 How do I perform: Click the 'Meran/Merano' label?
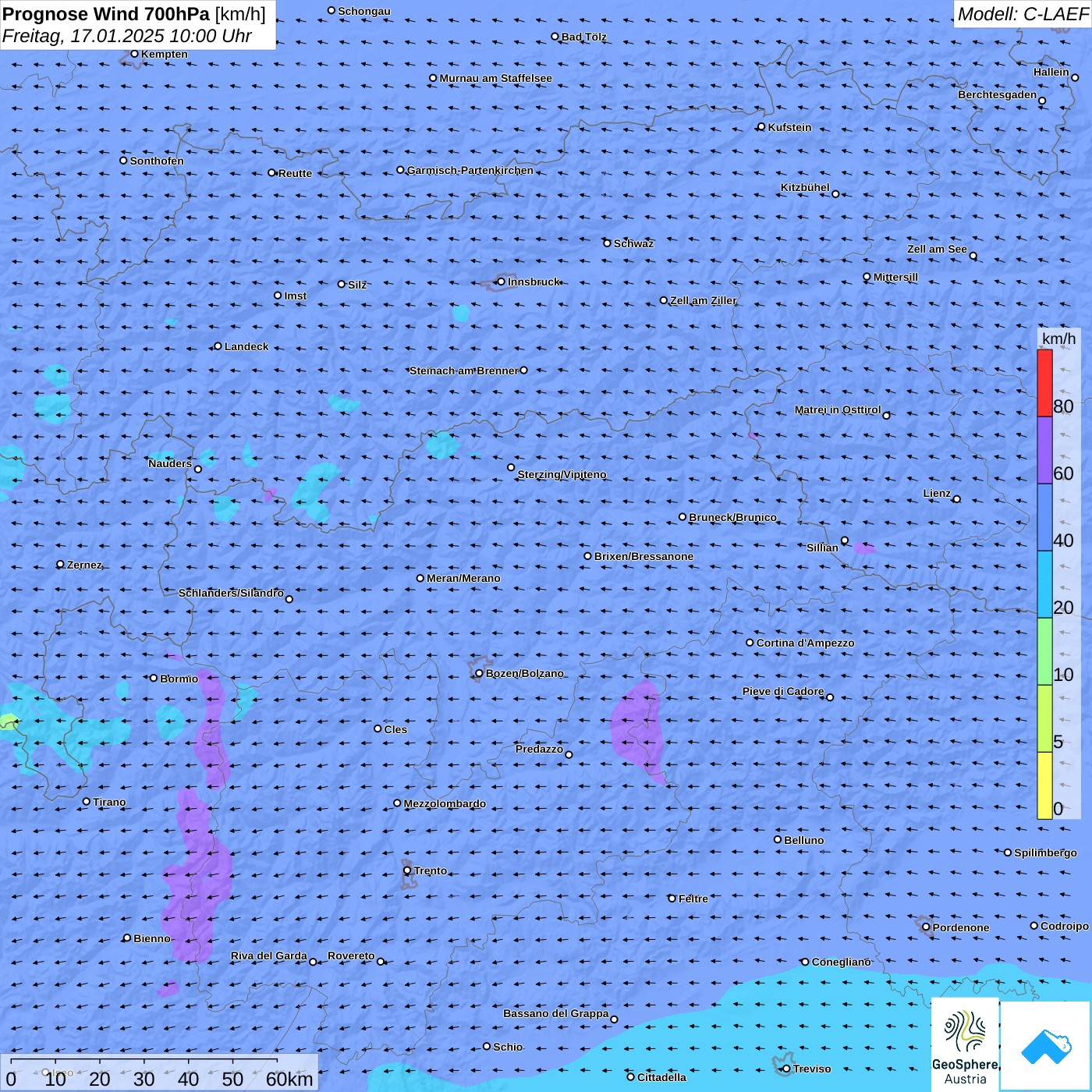(463, 578)
